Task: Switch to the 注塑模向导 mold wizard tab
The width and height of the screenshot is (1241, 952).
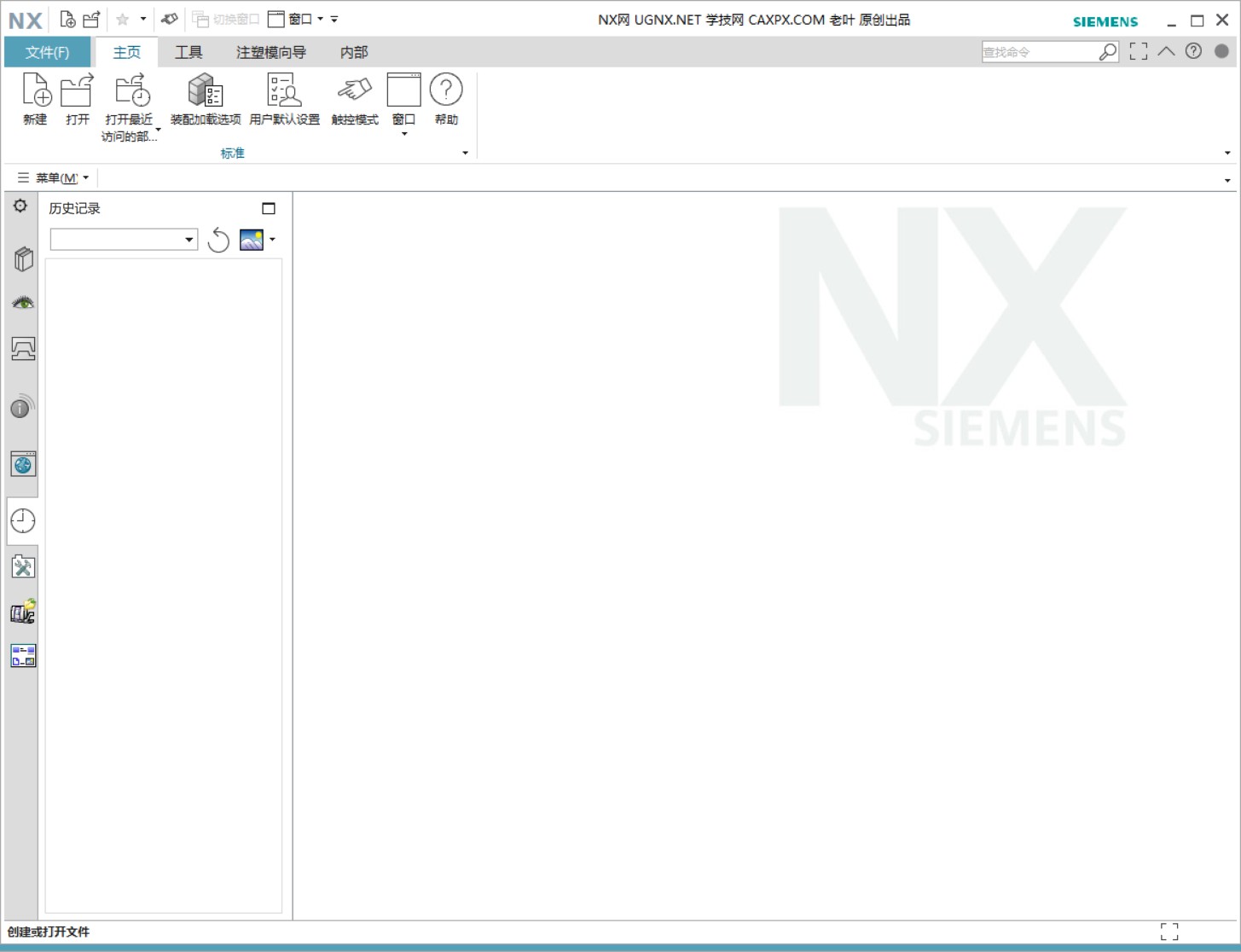Action: [271, 52]
